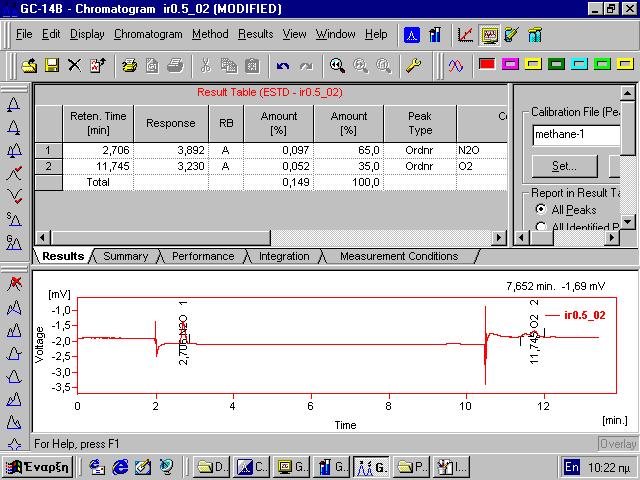640x480 pixels.
Task: Click the magenta color swatch
Action: click(x=510, y=64)
